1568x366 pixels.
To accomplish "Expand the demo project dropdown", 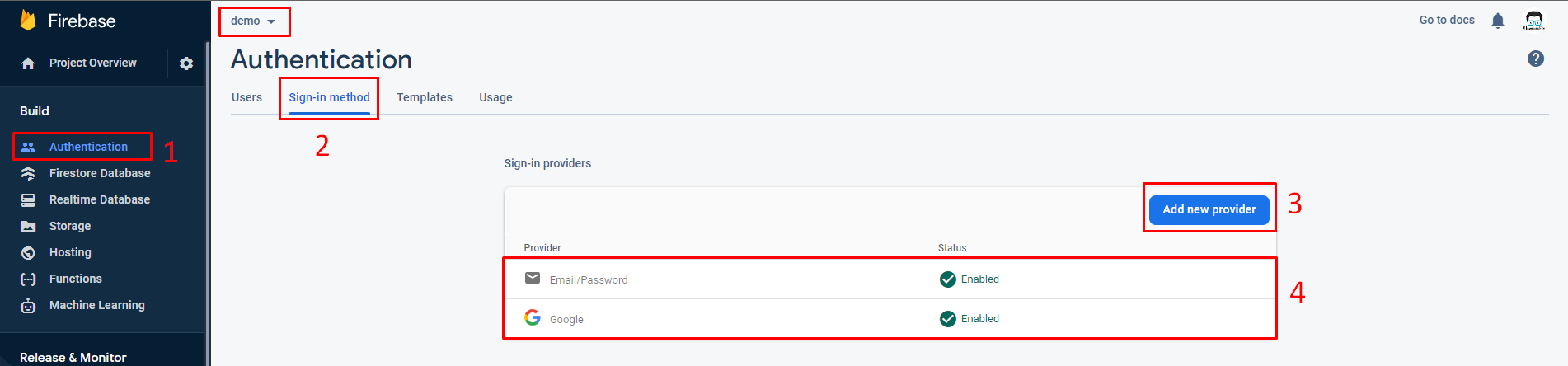I will pyautogui.click(x=253, y=21).
